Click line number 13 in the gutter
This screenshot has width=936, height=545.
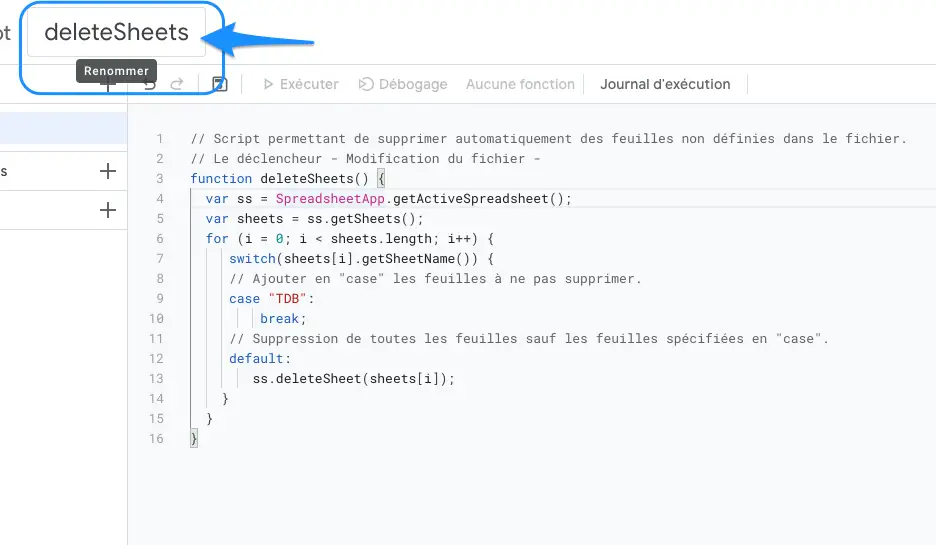(156, 378)
